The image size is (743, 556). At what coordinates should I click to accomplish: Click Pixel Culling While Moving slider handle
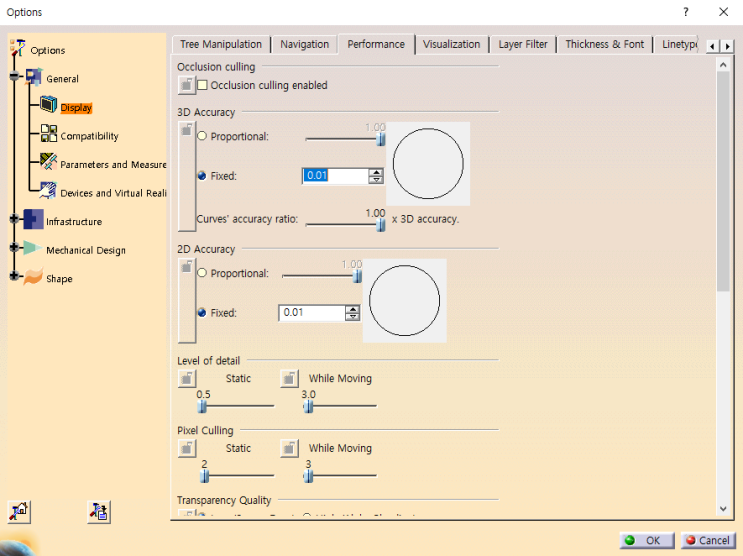coord(308,476)
